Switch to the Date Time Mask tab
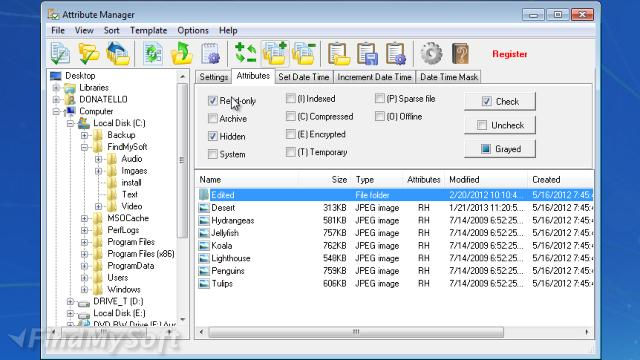Screen dimensions: 640x360 [449, 77]
